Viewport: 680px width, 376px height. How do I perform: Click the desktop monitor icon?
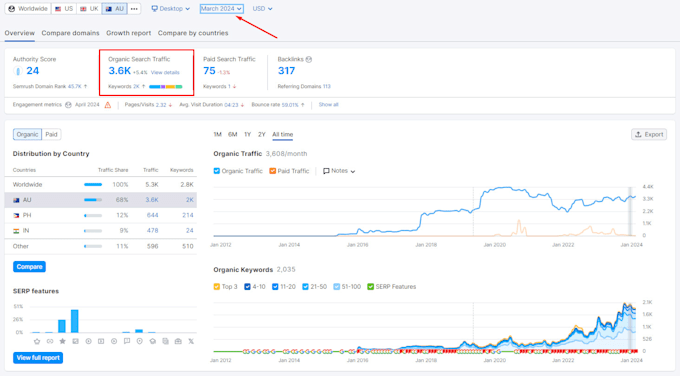point(154,9)
